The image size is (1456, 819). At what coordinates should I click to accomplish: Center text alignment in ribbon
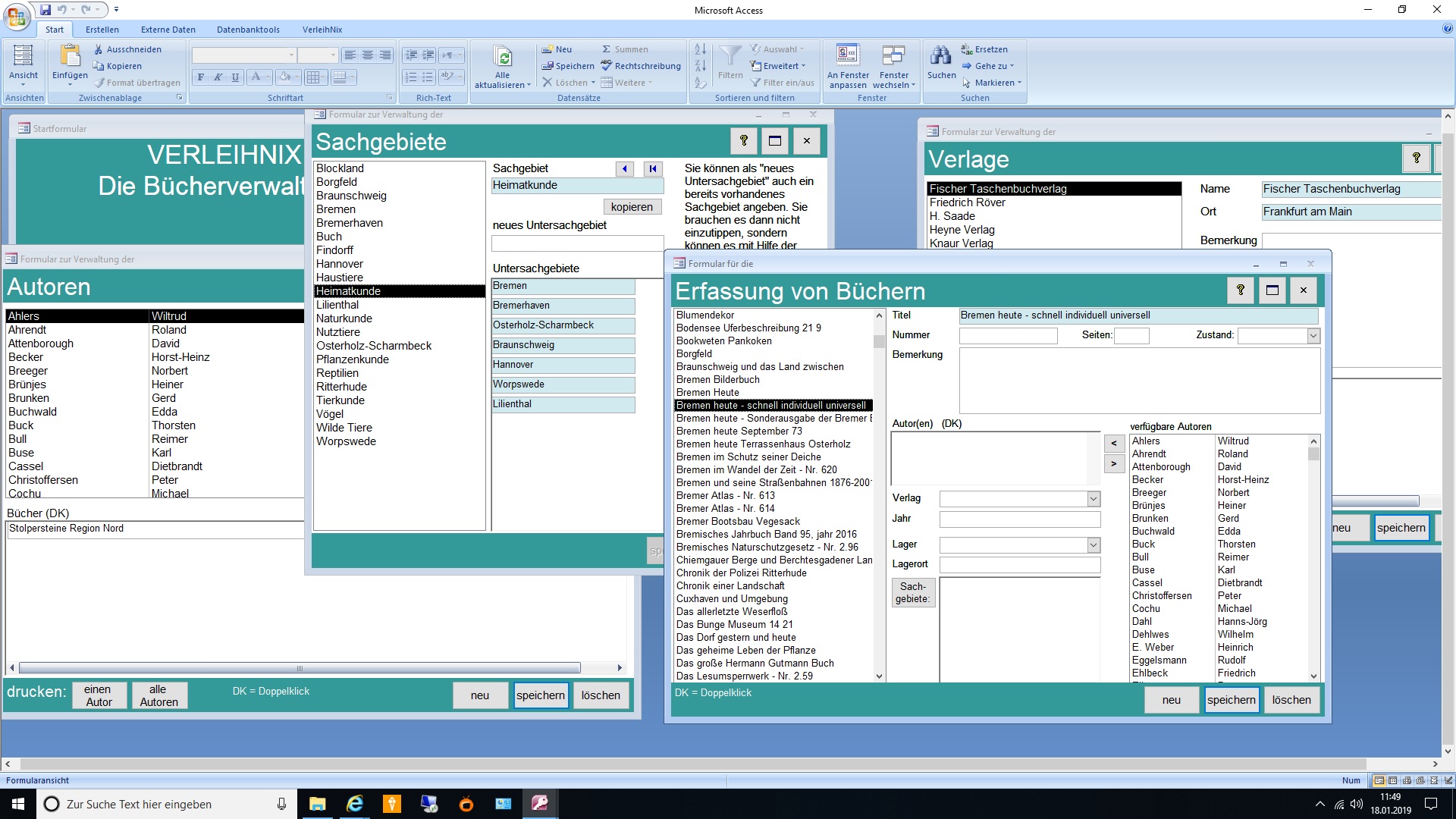point(368,55)
